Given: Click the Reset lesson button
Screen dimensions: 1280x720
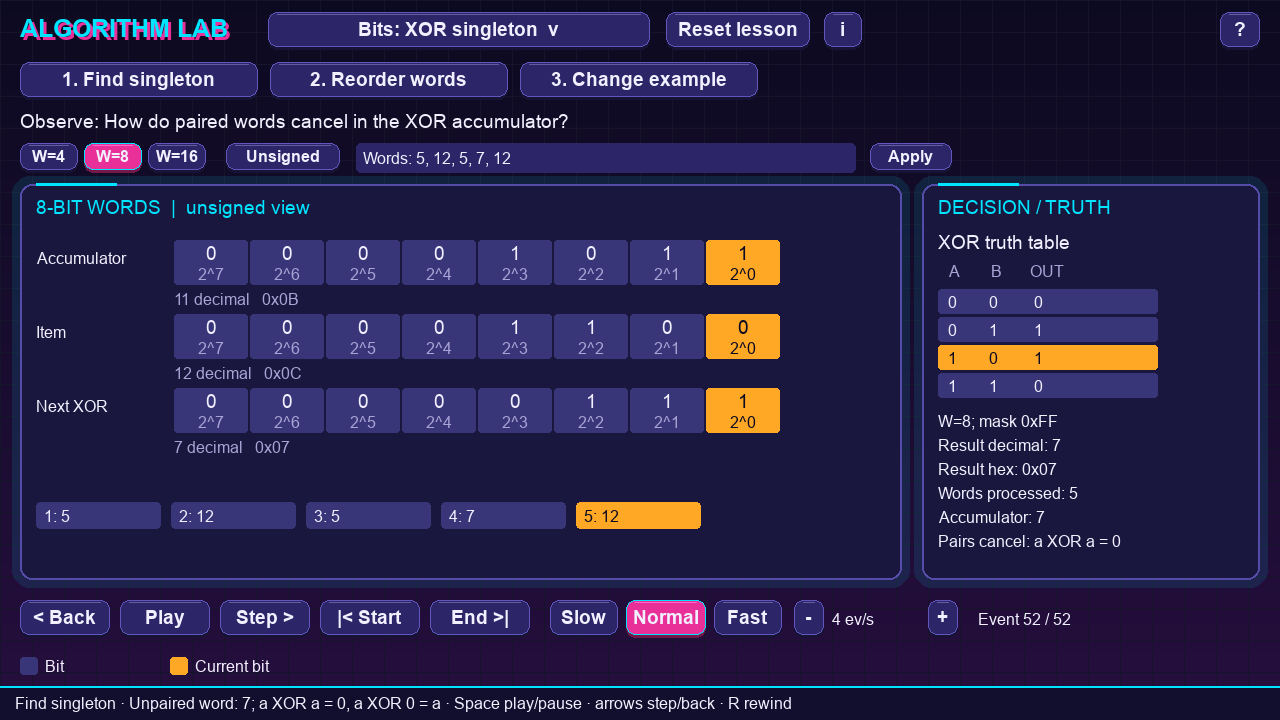Looking at the screenshot, I should coord(738,30).
